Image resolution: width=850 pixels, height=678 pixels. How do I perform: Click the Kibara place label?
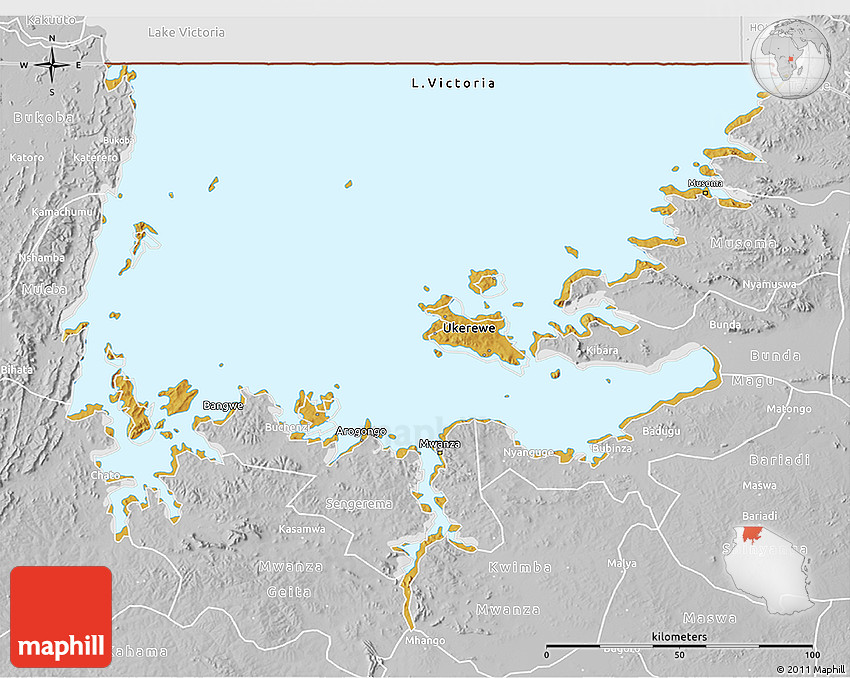pos(602,351)
